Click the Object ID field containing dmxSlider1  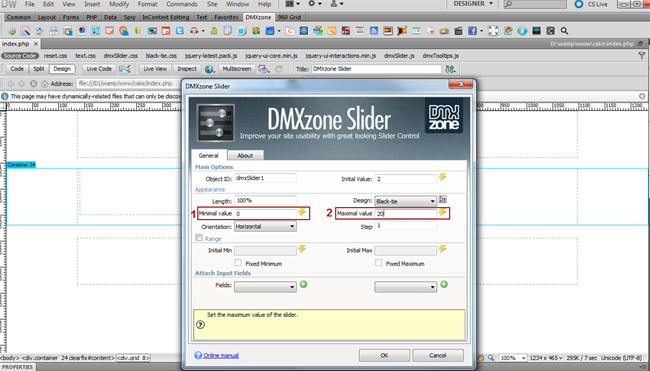pos(265,178)
